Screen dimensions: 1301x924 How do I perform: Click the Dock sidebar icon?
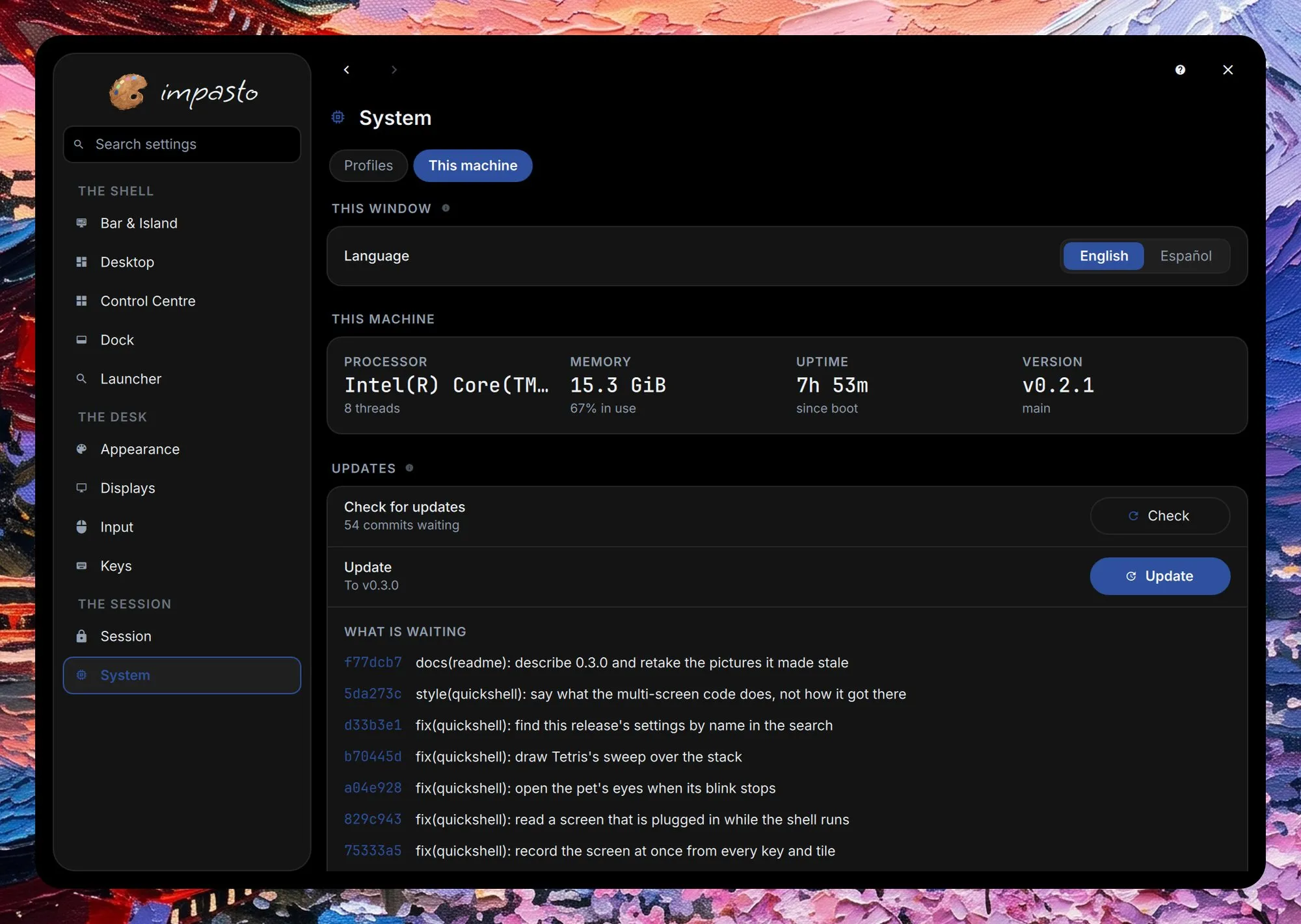(81, 340)
